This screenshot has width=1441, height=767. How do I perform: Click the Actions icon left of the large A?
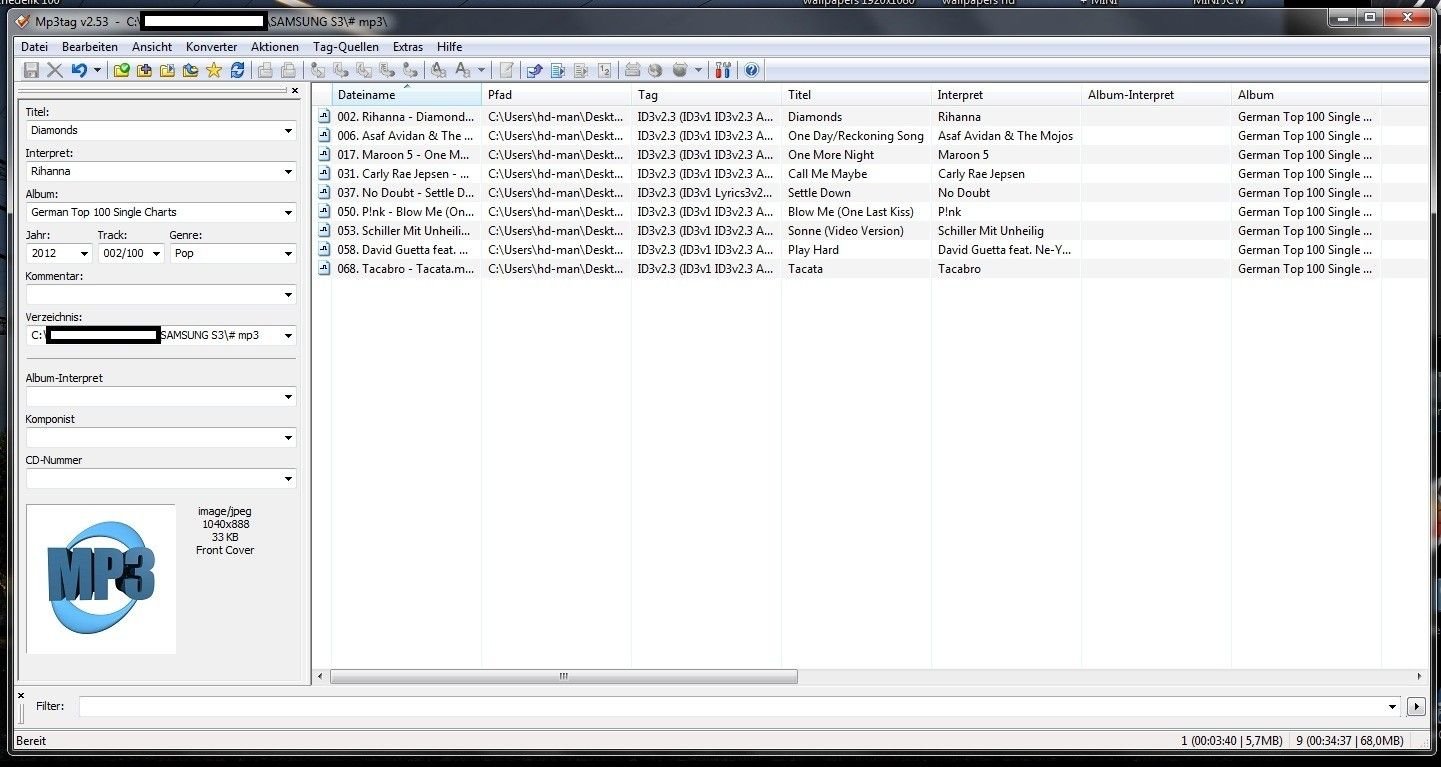(x=437, y=70)
